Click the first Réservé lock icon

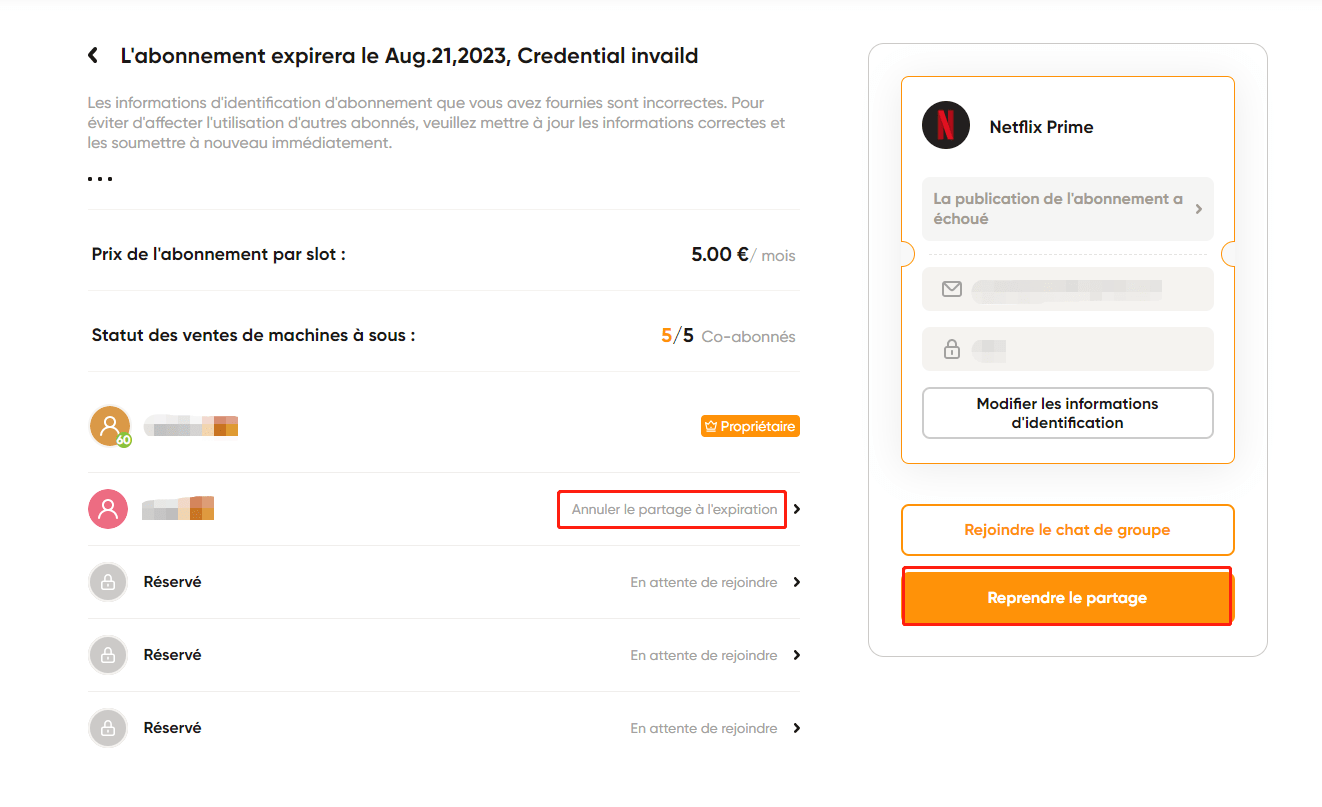(108, 582)
